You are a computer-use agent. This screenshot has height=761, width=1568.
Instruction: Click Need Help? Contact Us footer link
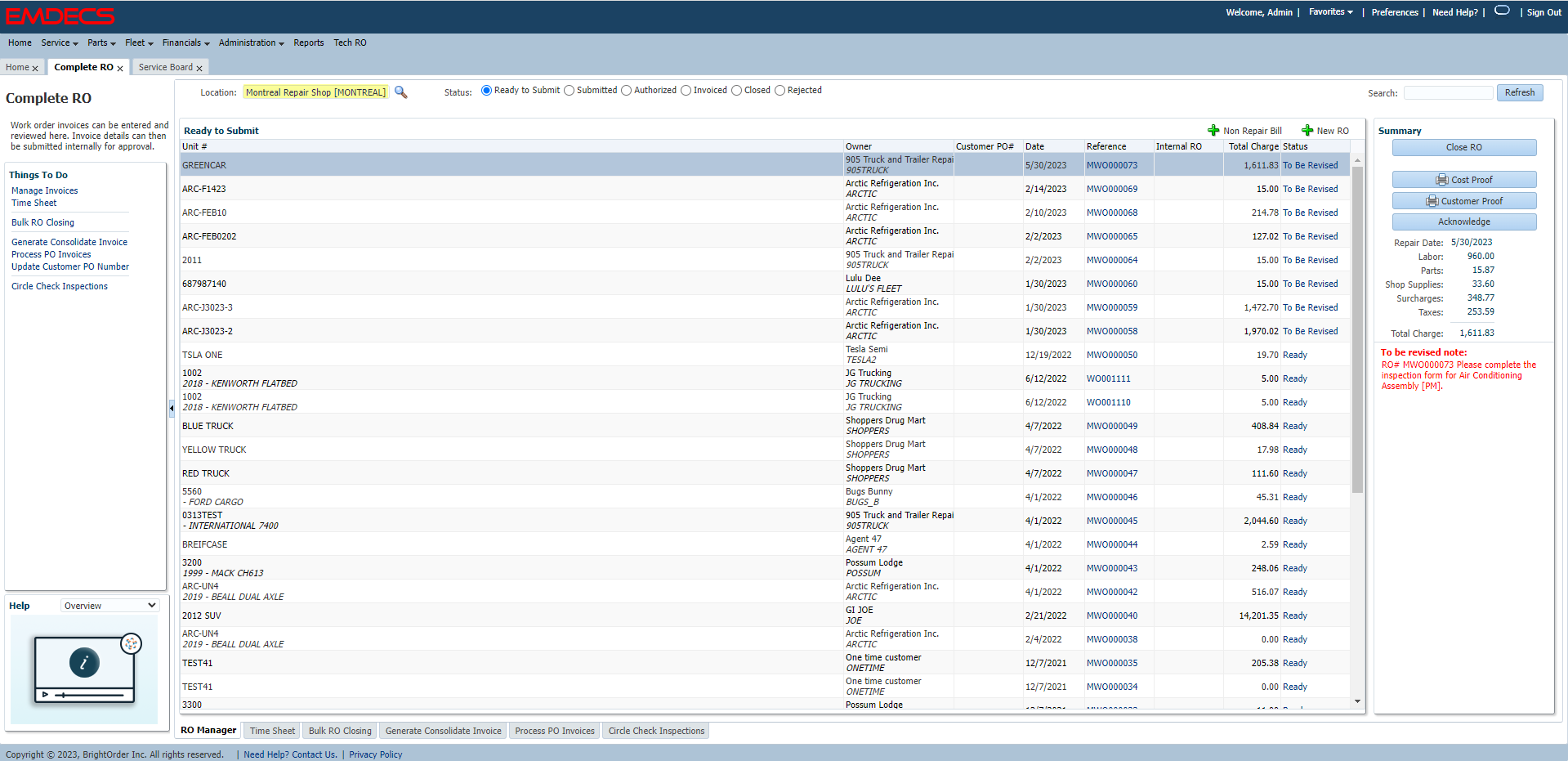pyautogui.click(x=290, y=754)
